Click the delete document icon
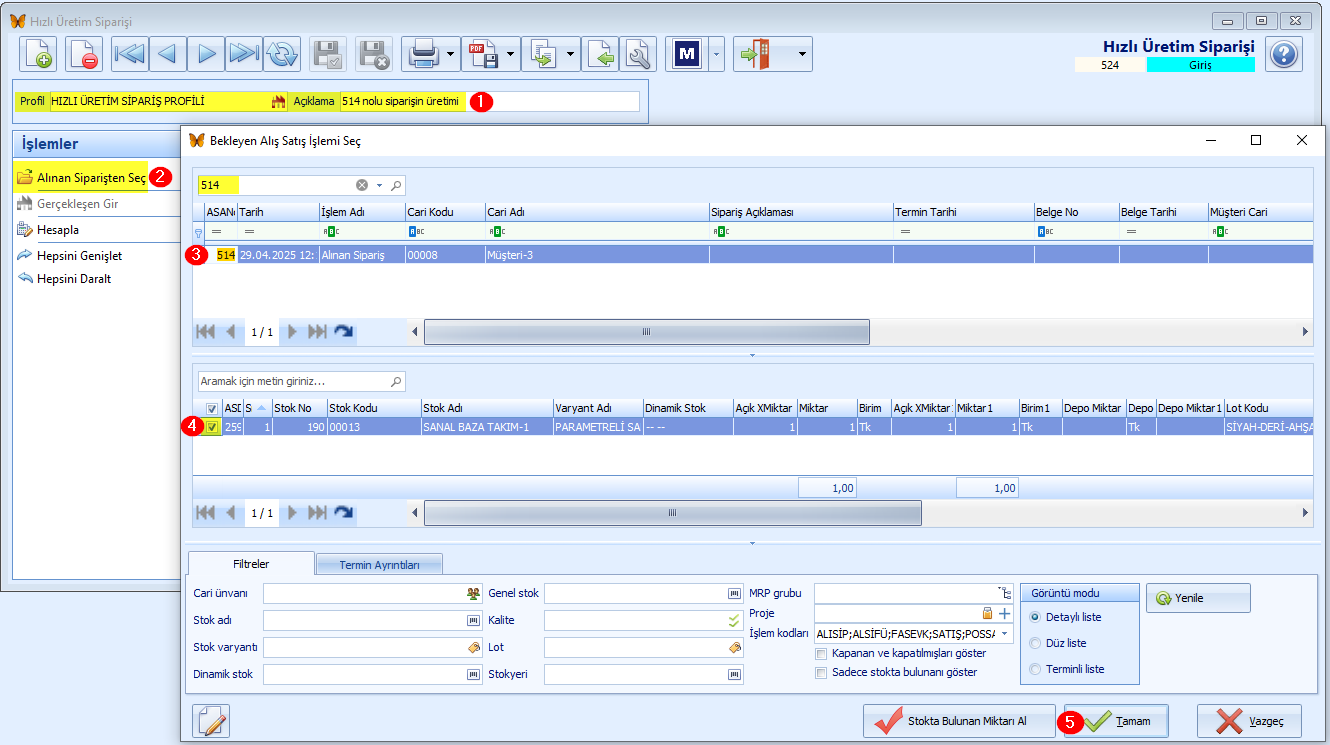Screen dimensions: 1330x745 coord(84,54)
